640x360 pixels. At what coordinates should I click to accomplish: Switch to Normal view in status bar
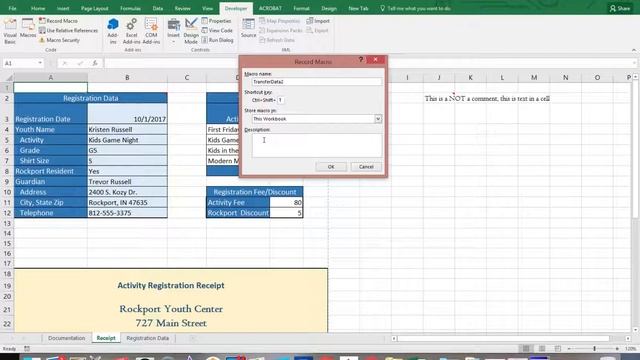pyautogui.click(x=526, y=349)
